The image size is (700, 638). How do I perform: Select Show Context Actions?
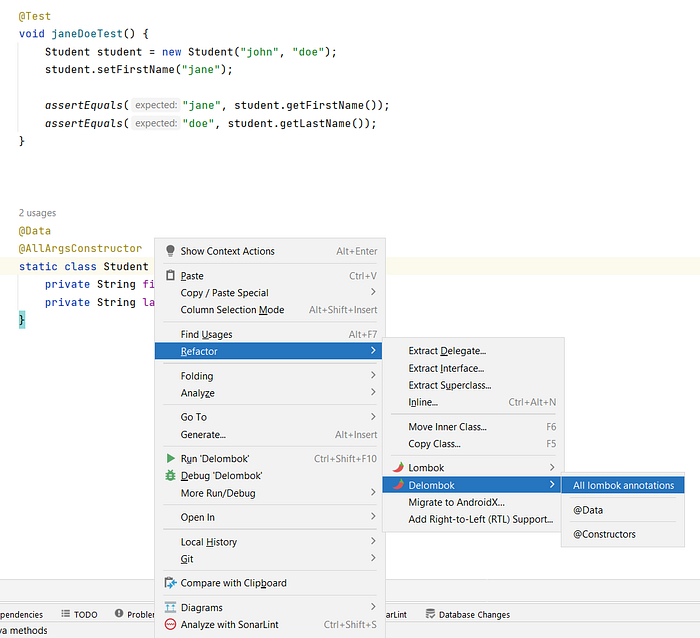[270, 251]
